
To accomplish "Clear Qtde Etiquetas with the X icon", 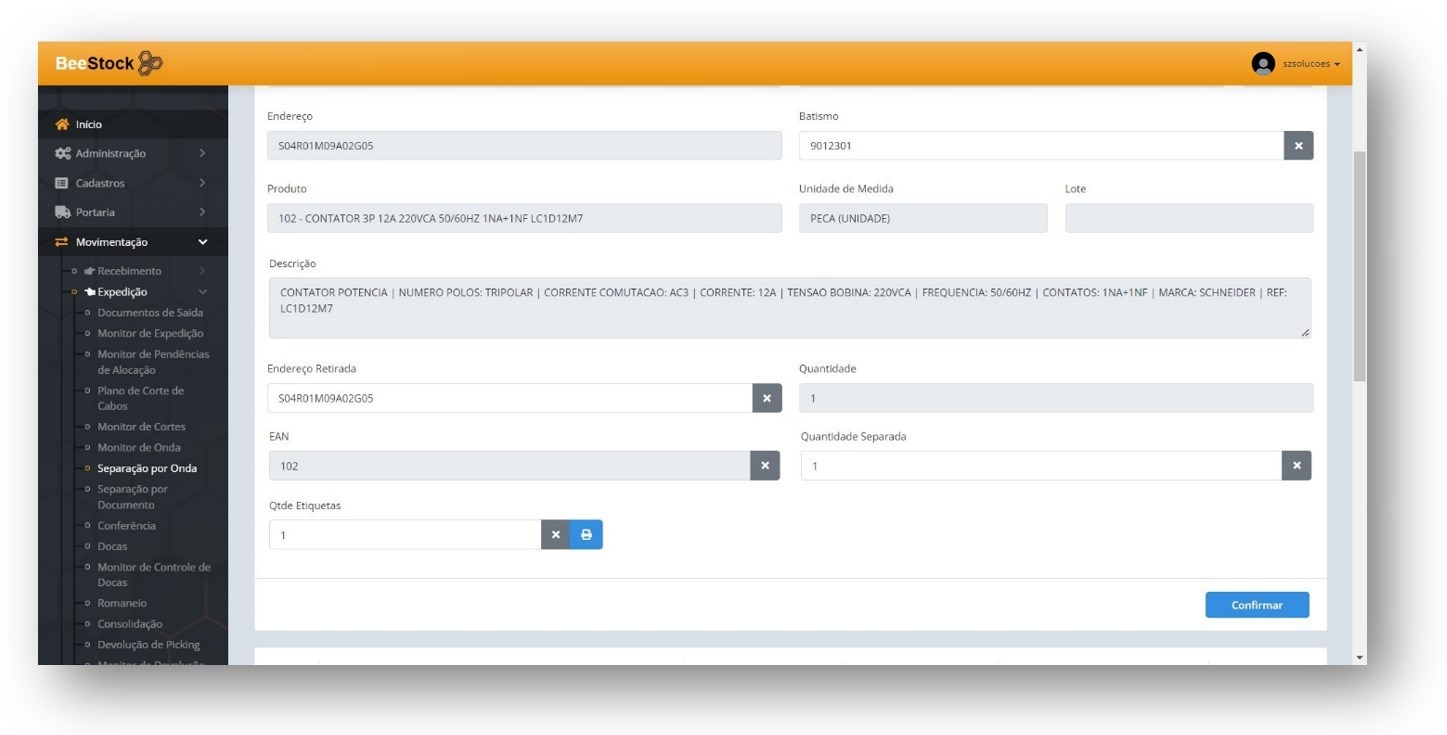I will (555, 535).
